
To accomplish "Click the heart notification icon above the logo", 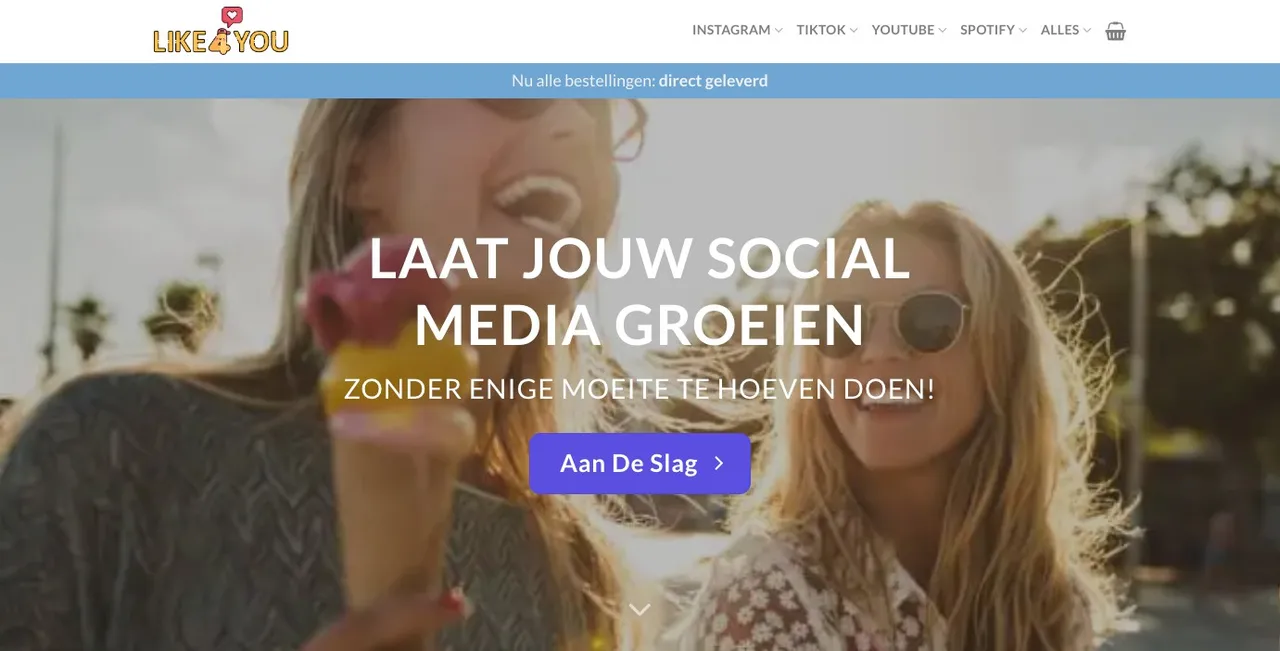I will click(232, 16).
